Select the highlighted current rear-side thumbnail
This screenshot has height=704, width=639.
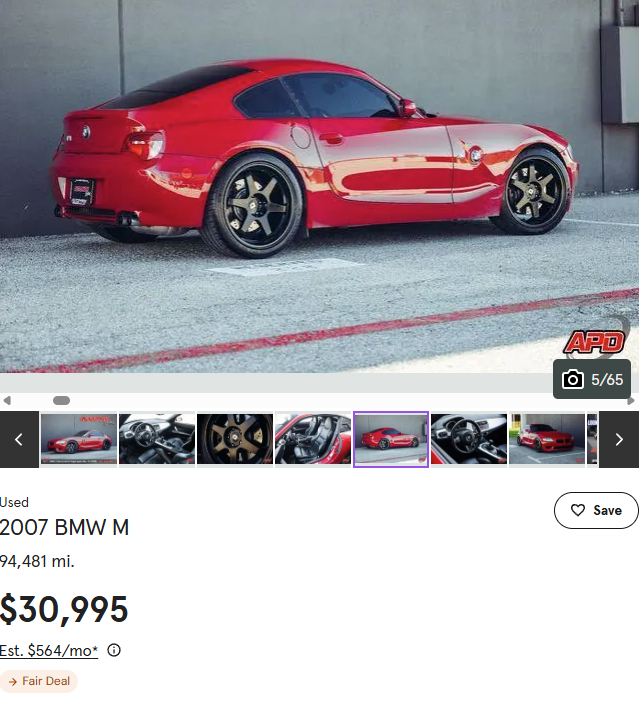point(391,439)
